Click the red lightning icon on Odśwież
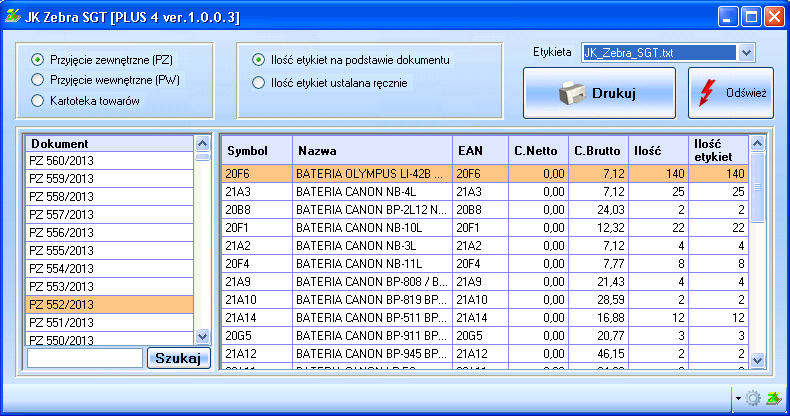The width and height of the screenshot is (790, 416). coord(708,93)
